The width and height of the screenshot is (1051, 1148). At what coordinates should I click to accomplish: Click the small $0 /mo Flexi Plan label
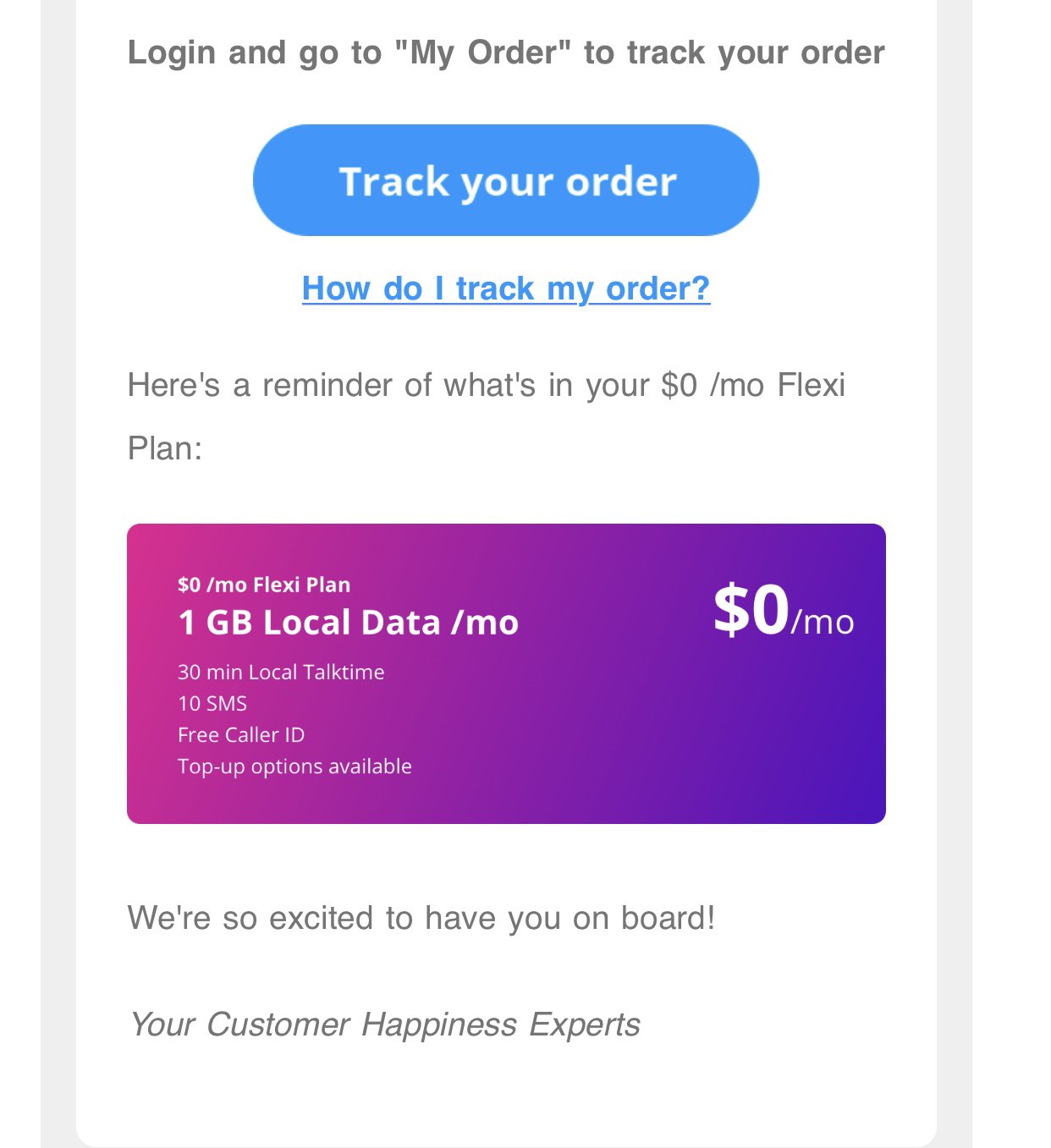tap(263, 585)
